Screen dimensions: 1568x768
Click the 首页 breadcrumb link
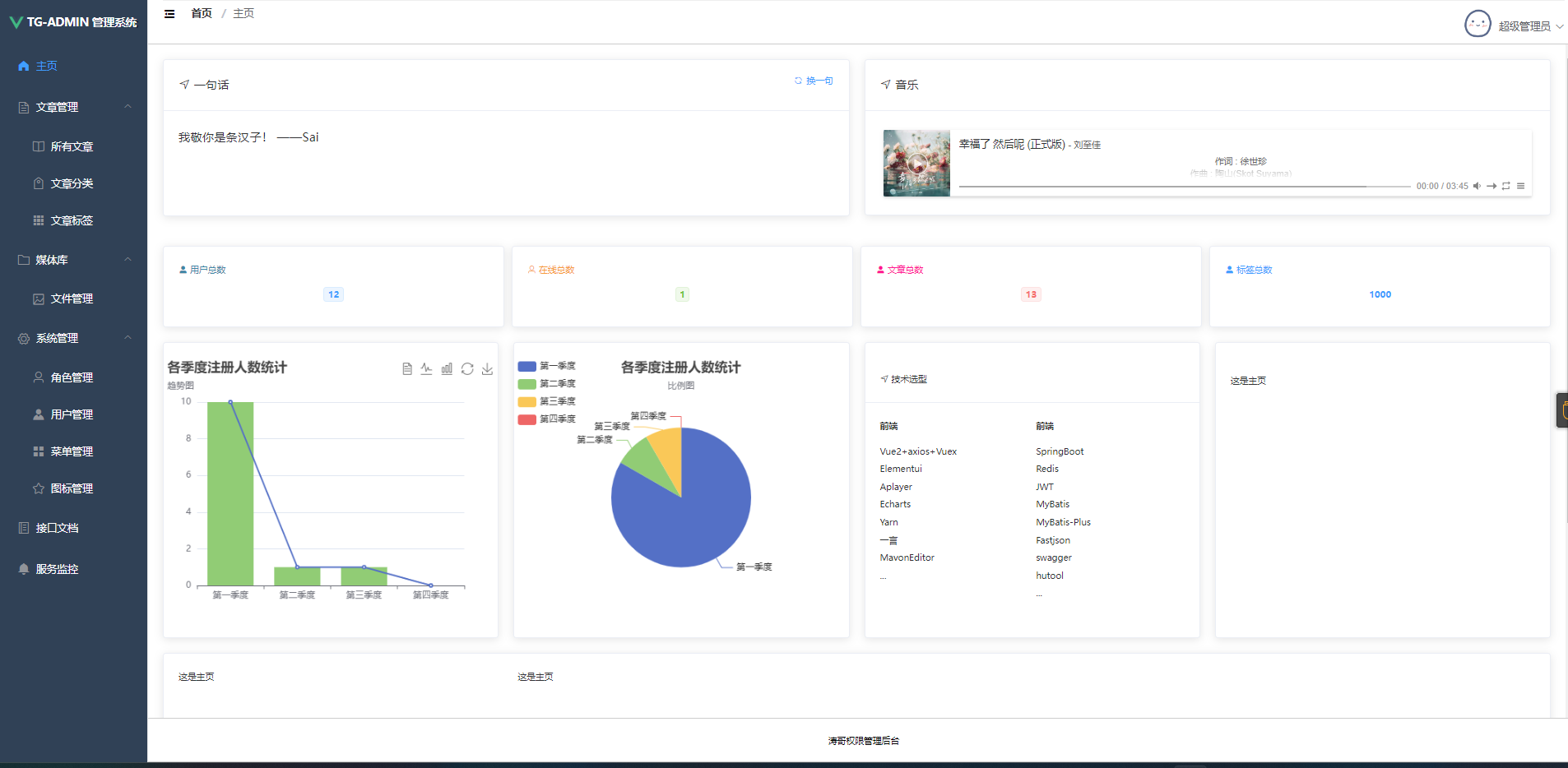(202, 13)
